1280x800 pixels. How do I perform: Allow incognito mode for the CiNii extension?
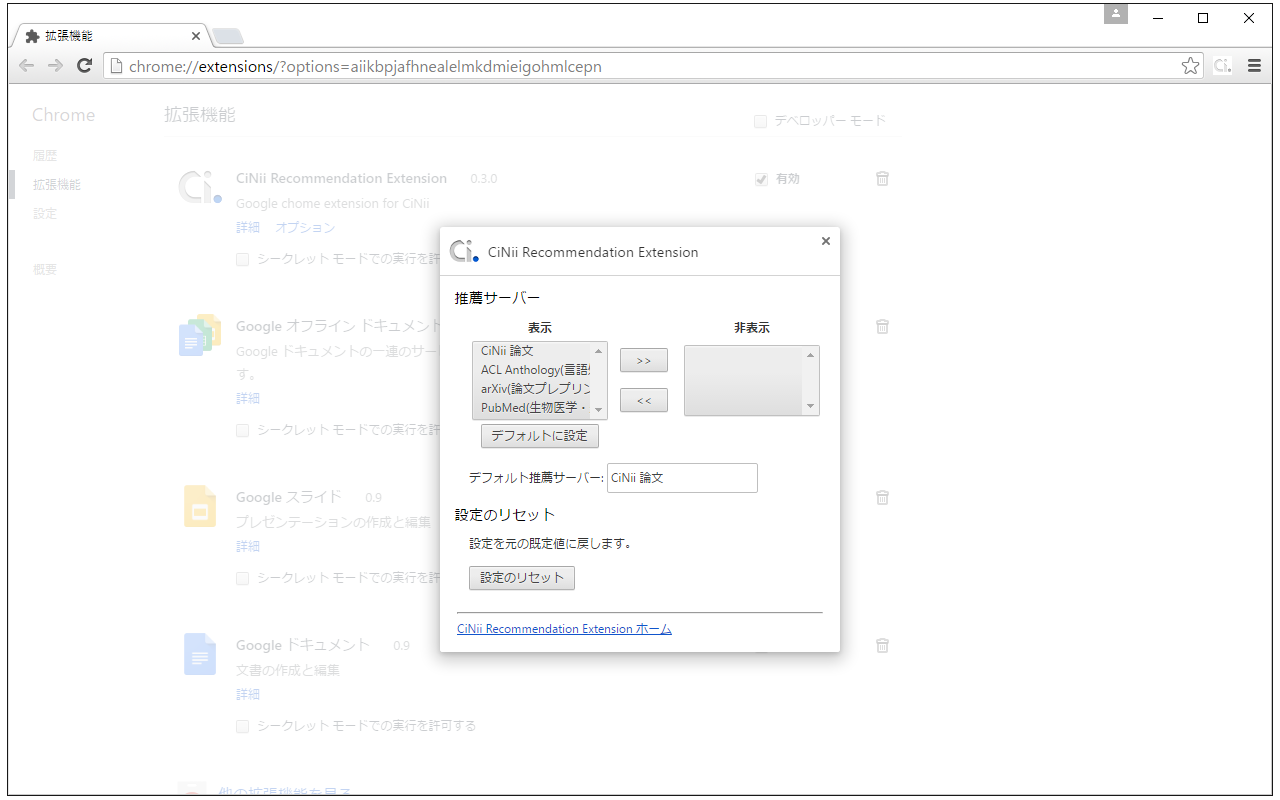click(x=242, y=259)
